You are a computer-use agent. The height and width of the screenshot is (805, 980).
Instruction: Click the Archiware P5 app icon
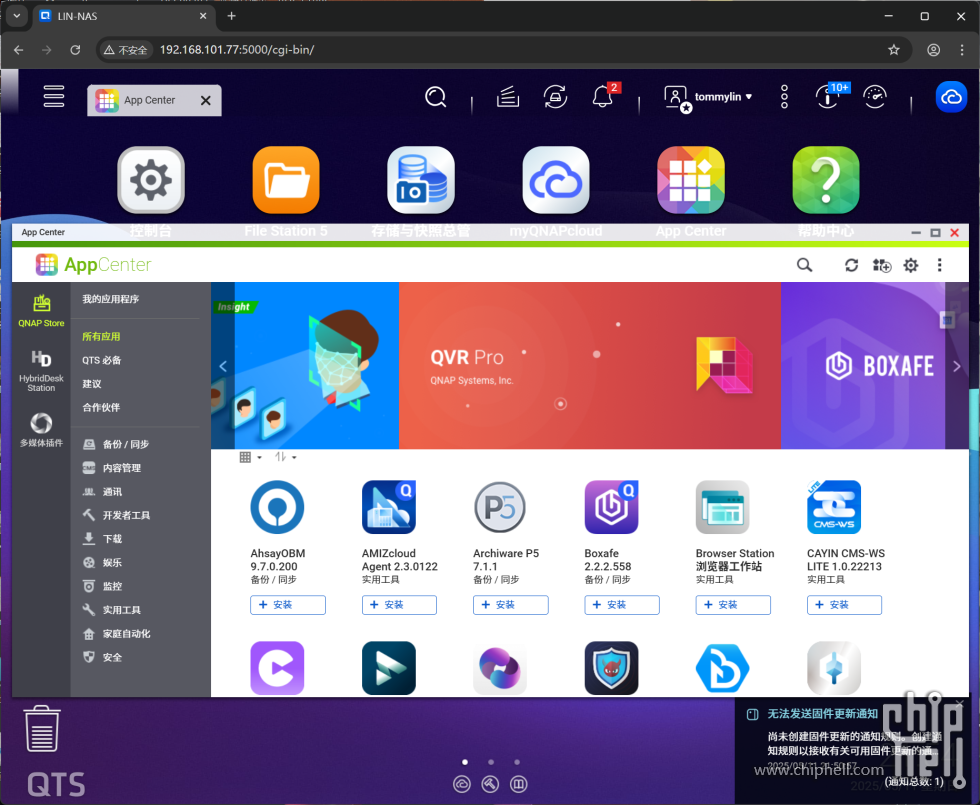coord(500,507)
